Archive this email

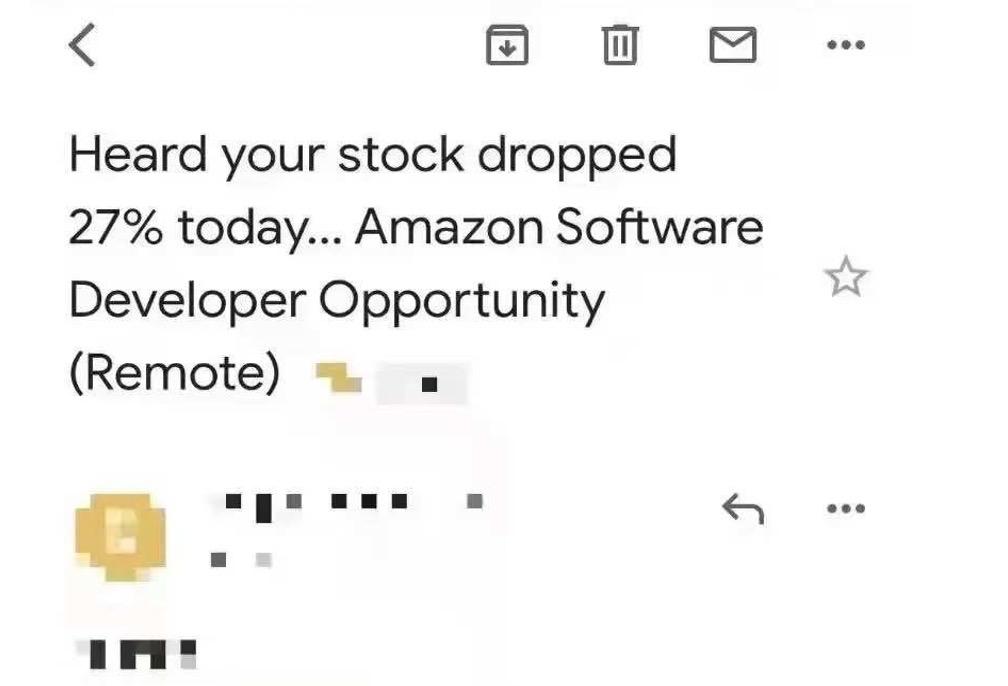pos(507,46)
